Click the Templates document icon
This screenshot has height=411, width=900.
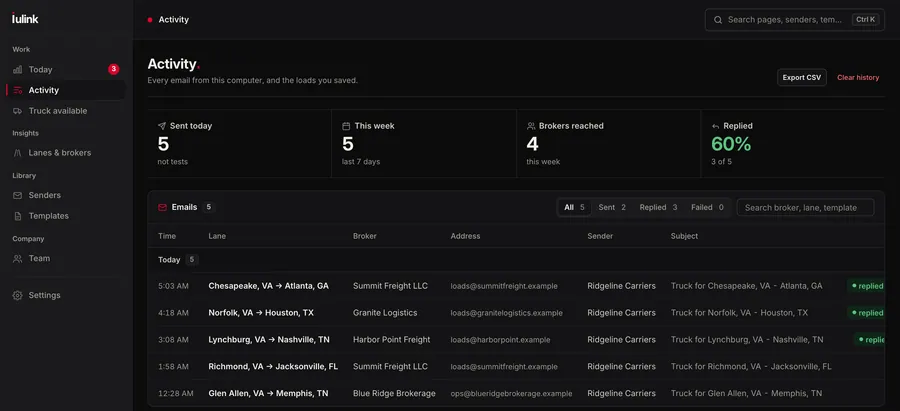18,216
